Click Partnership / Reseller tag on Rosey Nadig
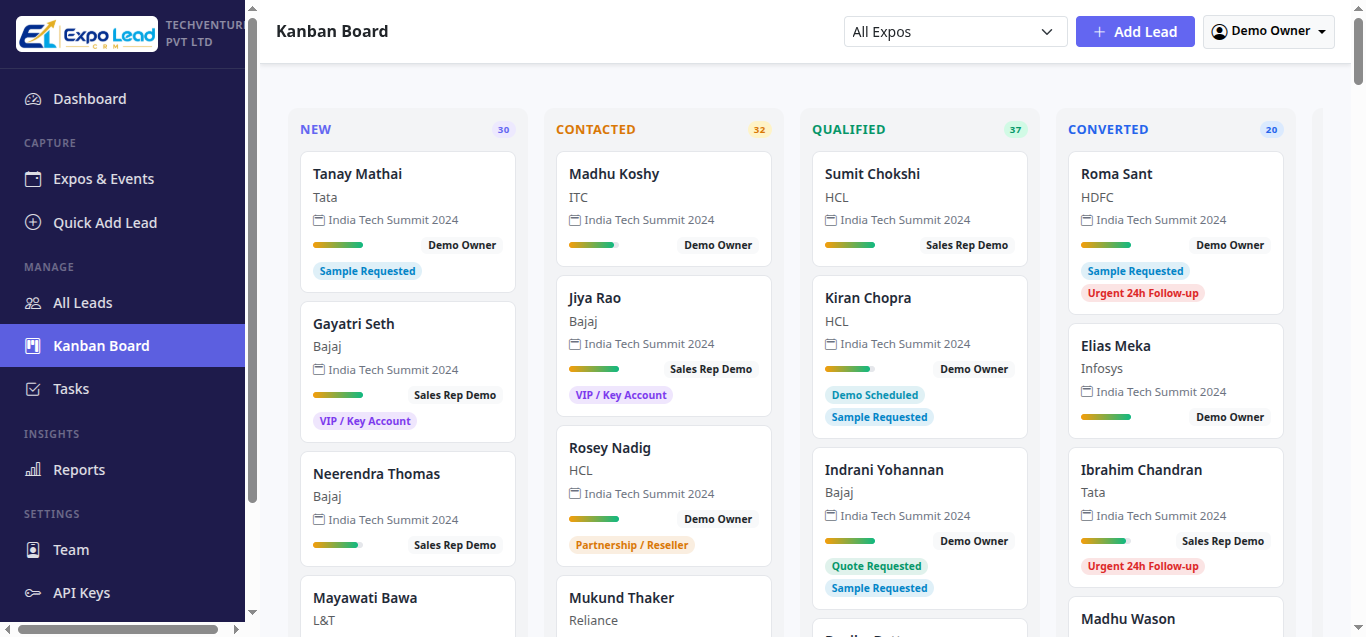 click(632, 545)
